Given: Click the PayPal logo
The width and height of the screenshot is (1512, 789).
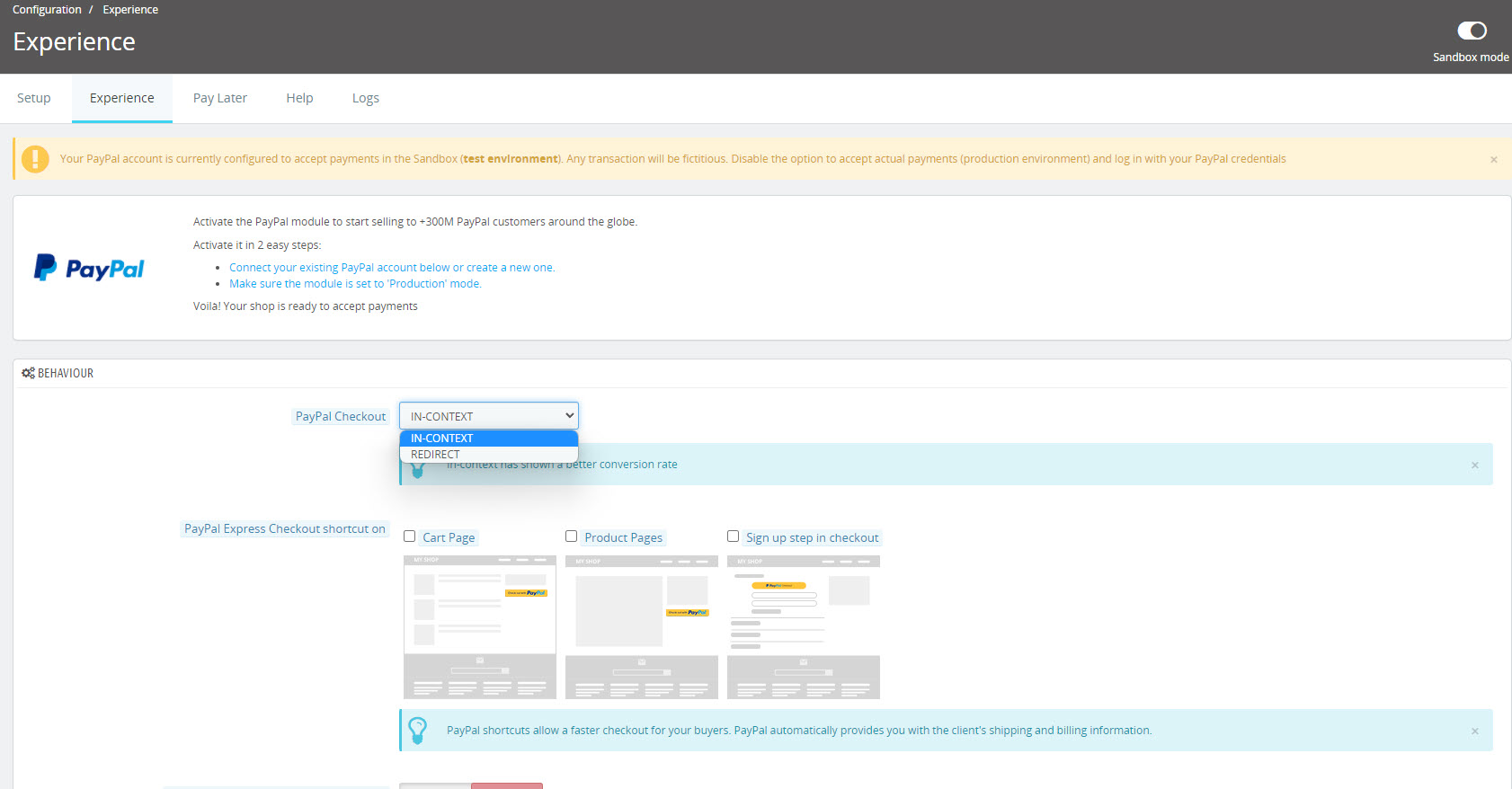Looking at the screenshot, I should tap(89, 268).
